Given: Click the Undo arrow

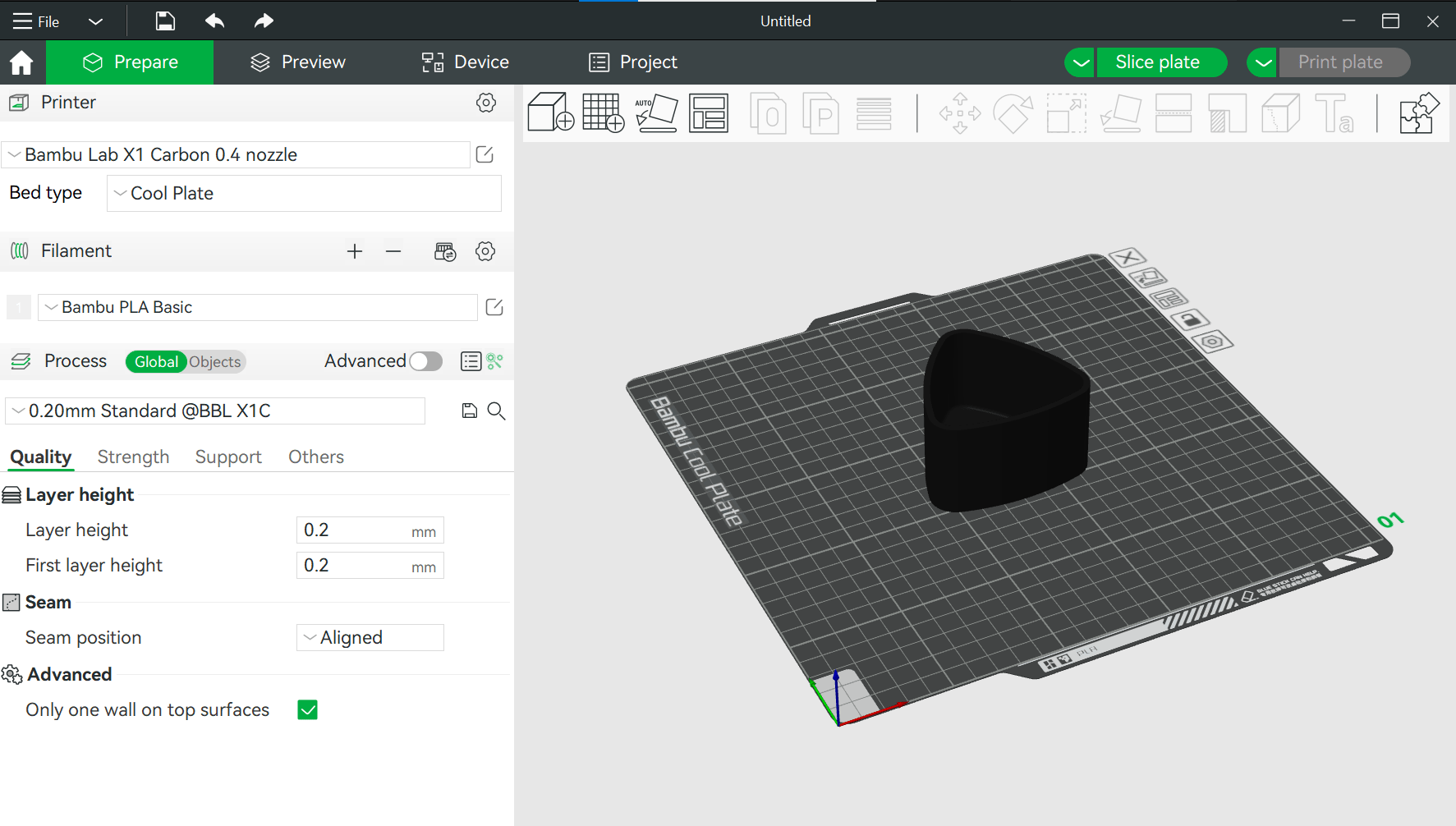Looking at the screenshot, I should (214, 21).
